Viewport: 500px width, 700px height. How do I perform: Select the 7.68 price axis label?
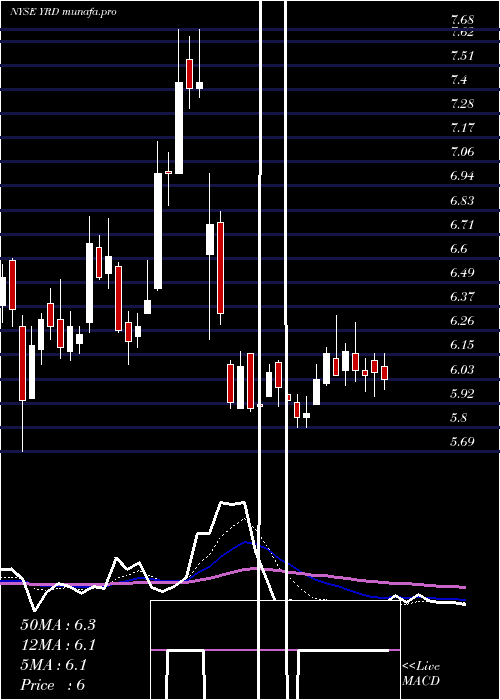[x=462, y=20]
